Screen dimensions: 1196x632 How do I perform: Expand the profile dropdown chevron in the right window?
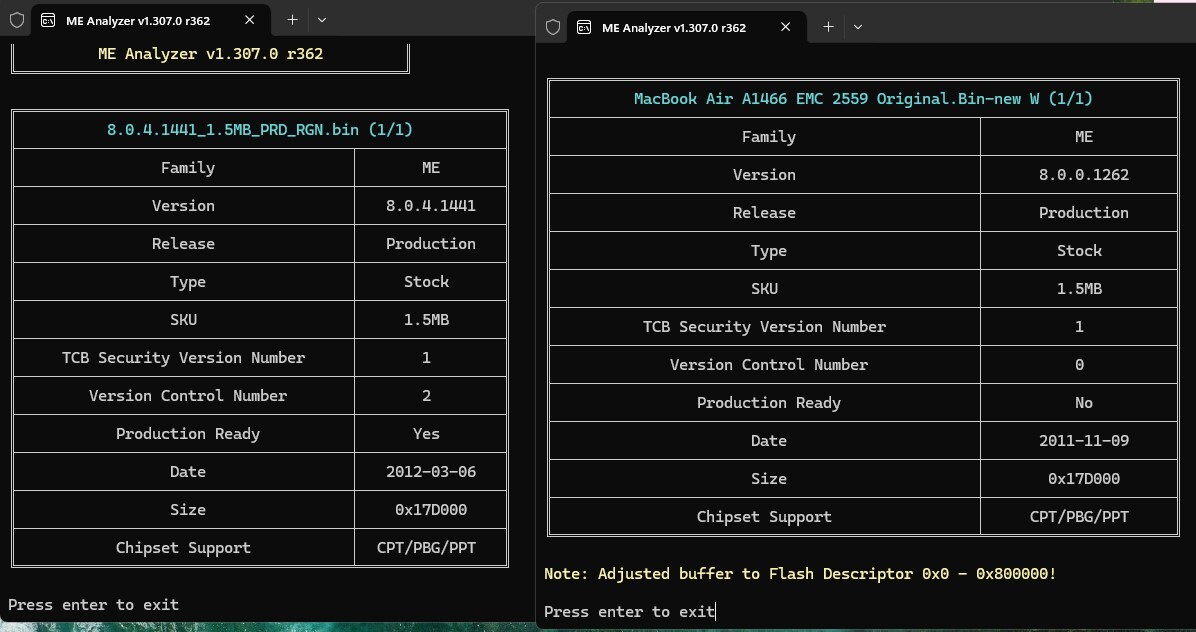(x=858, y=27)
